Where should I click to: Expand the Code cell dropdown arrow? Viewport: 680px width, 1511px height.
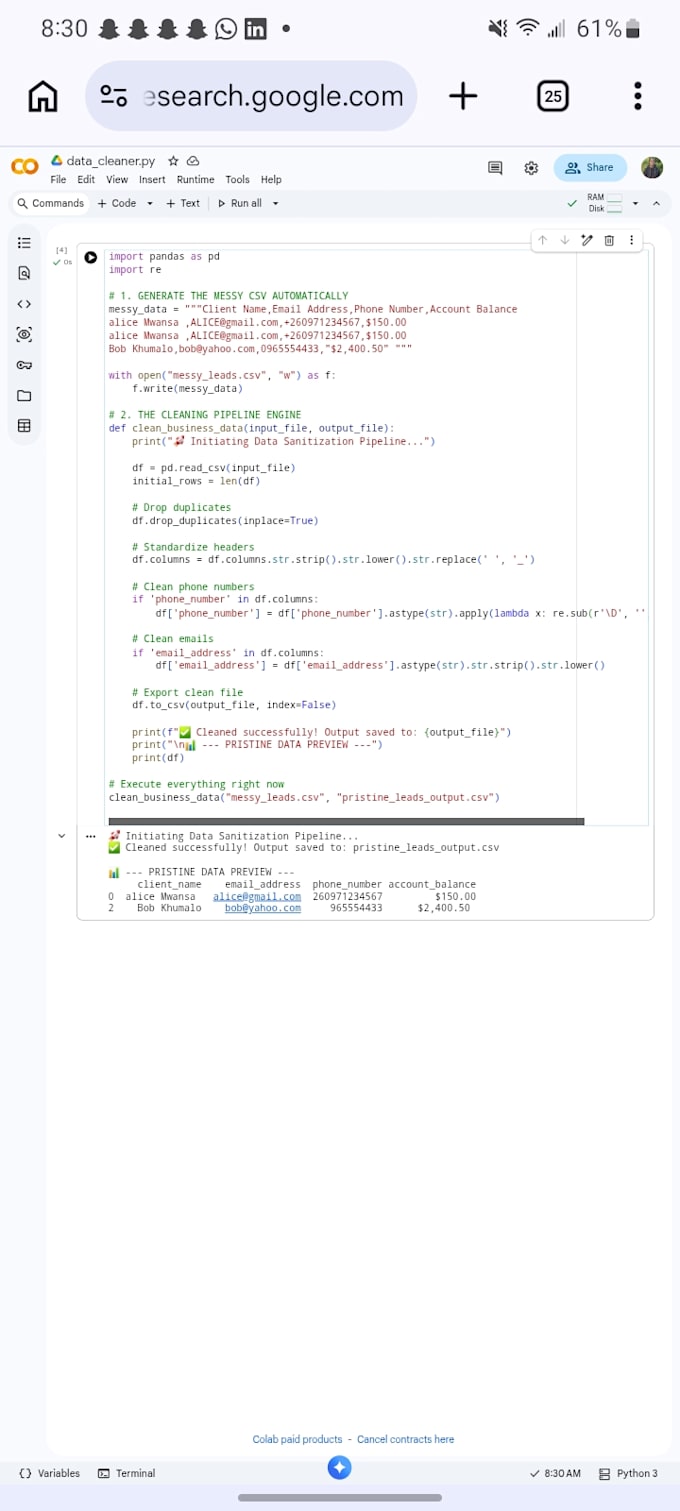tap(150, 203)
